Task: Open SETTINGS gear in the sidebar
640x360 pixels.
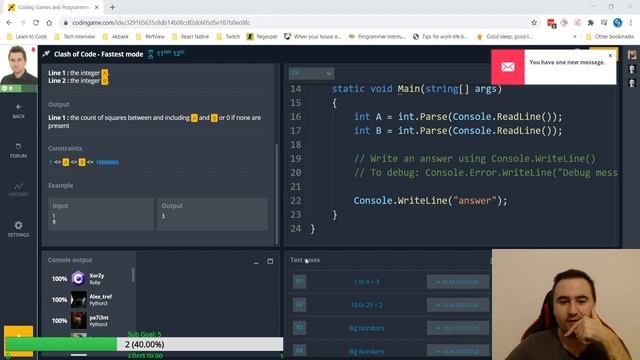Action: pos(18,229)
